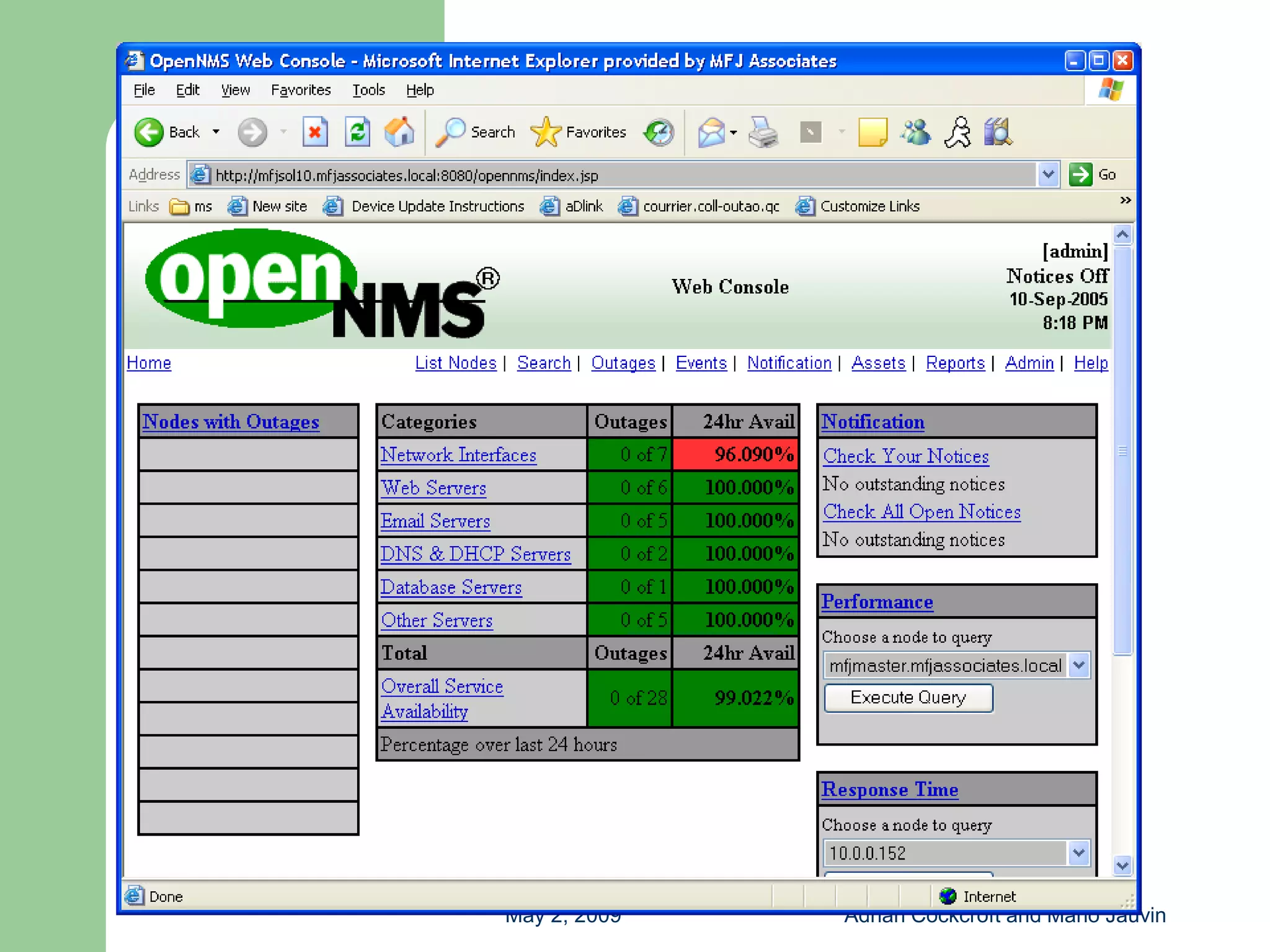Click the running figure icon
This screenshot has height=952, width=1270.
[958, 132]
